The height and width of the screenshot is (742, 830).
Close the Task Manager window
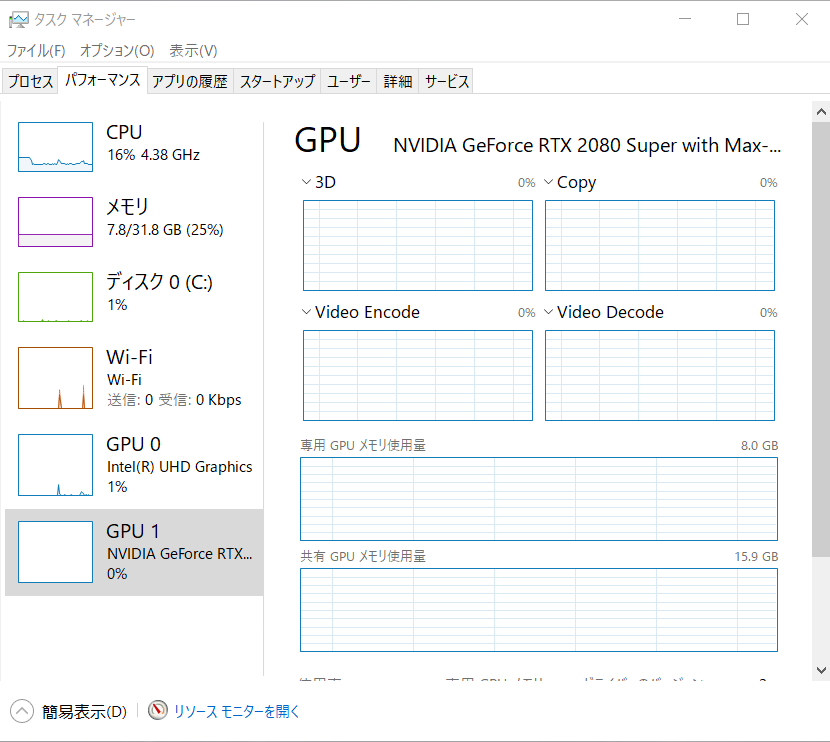(x=801, y=19)
